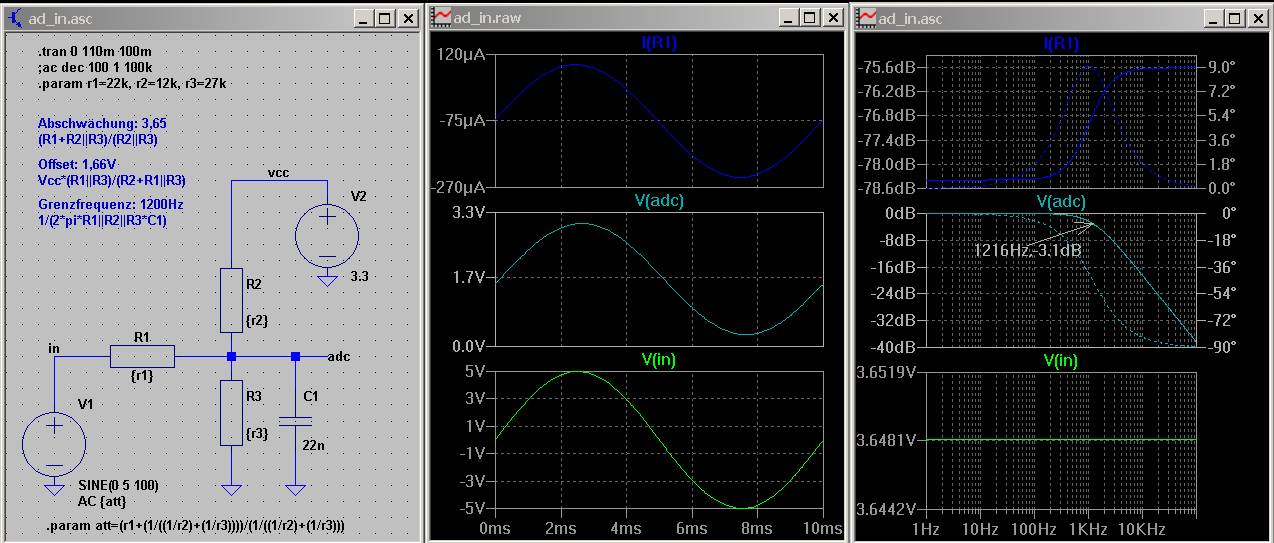This screenshot has height=543, width=1274.
Task: Select voltage source V1 symbol
Action: click(54, 442)
